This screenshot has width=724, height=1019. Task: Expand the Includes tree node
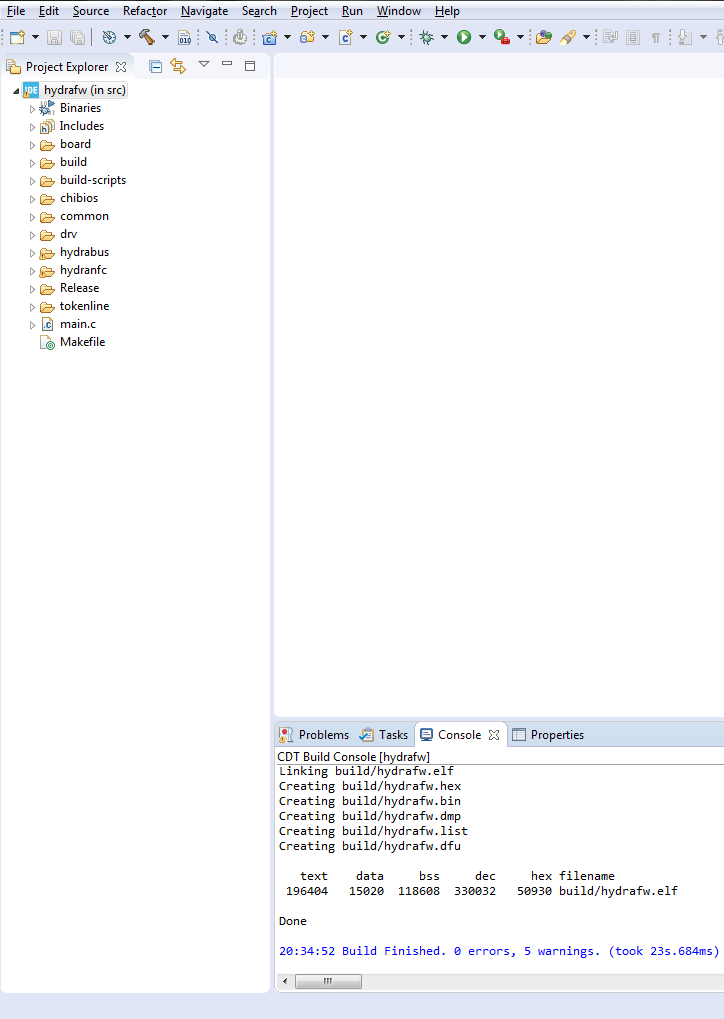click(x=32, y=127)
